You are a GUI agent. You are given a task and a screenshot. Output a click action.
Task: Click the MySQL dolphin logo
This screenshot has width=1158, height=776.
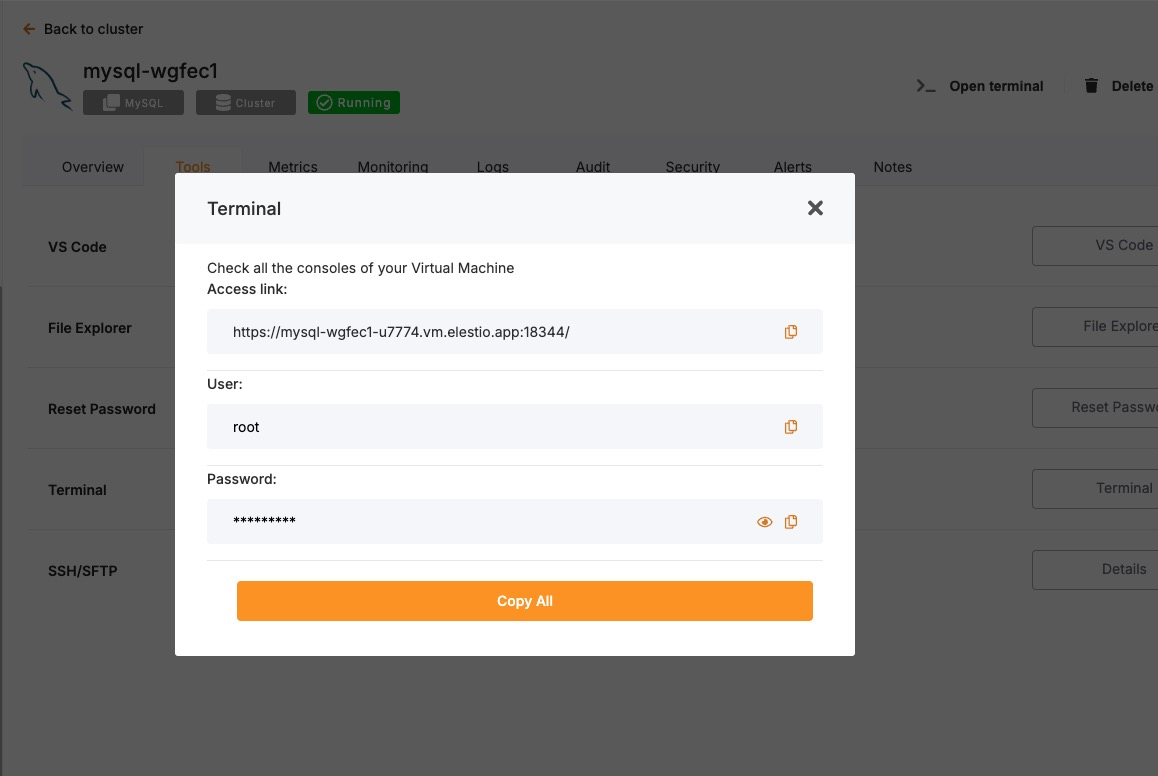(47, 86)
